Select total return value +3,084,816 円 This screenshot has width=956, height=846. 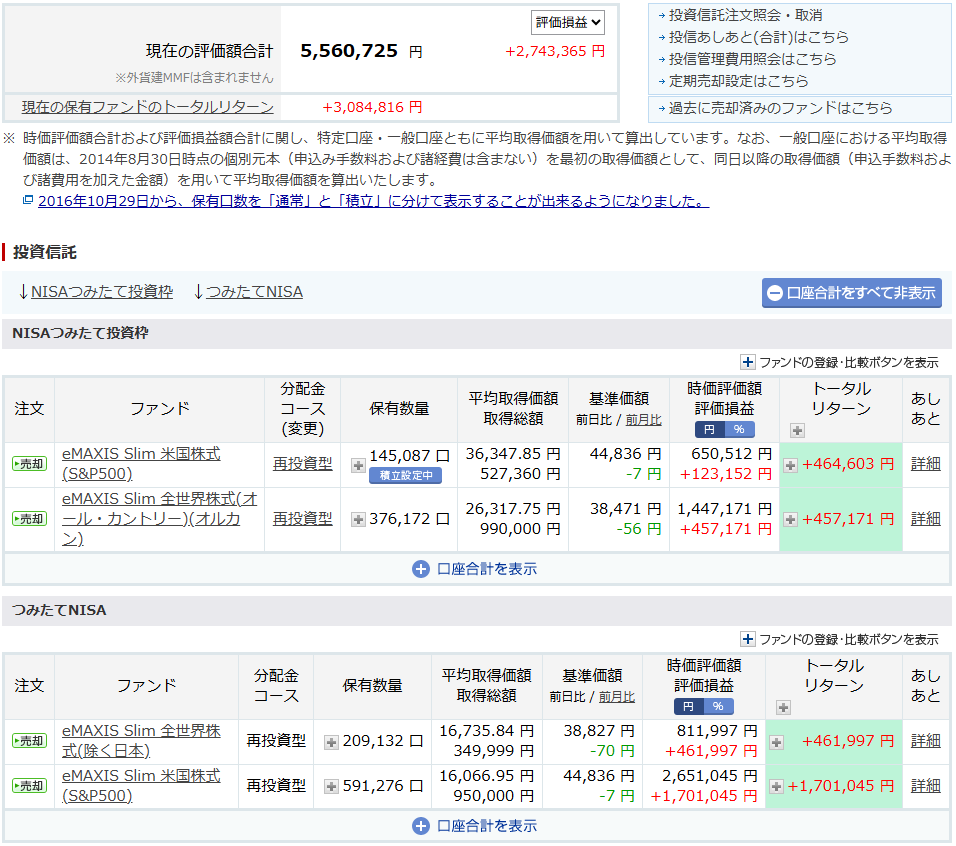372,107
